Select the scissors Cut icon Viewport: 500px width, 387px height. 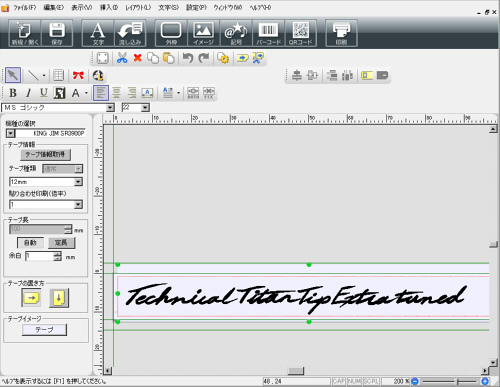(x=122, y=58)
